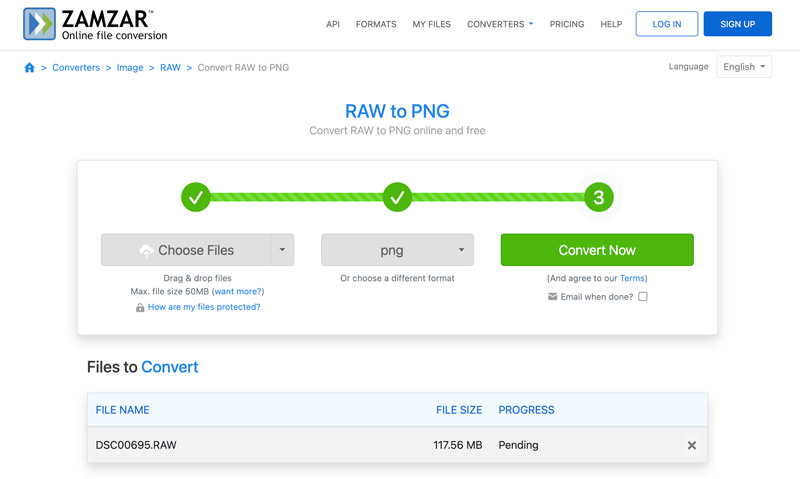Click the PROGRESS column header
Viewport: 800px width, 479px height.
click(527, 410)
